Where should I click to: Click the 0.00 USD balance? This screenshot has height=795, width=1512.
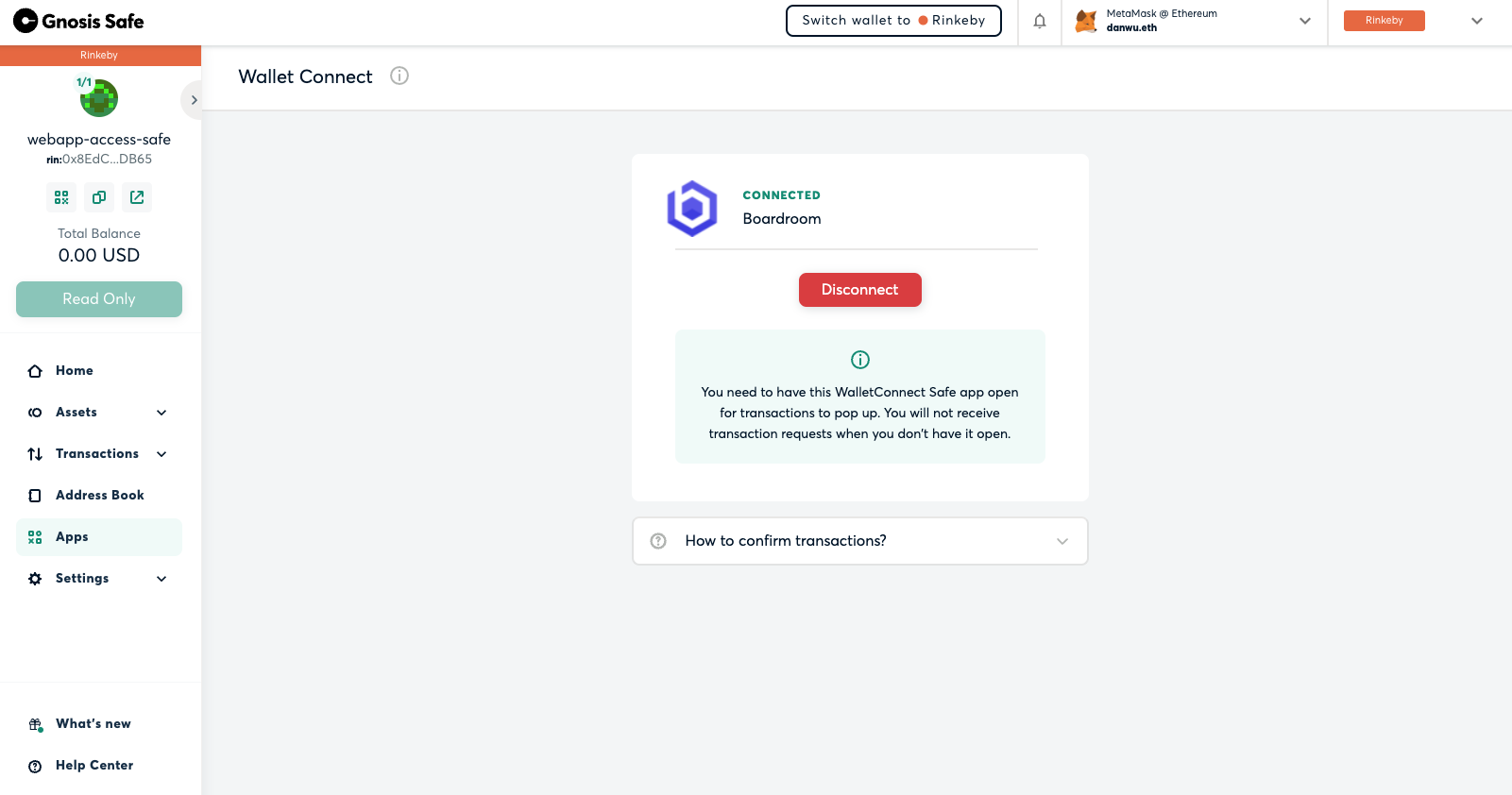click(99, 256)
